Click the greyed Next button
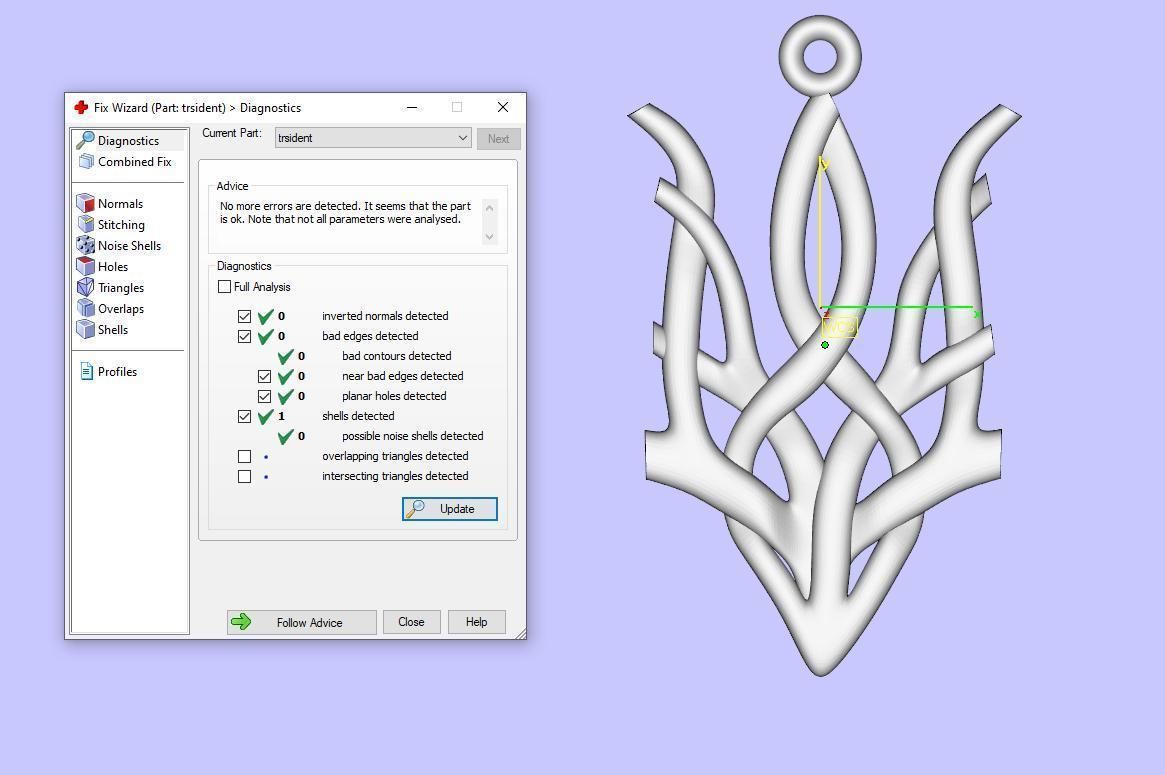The image size is (1165, 775). coord(499,138)
